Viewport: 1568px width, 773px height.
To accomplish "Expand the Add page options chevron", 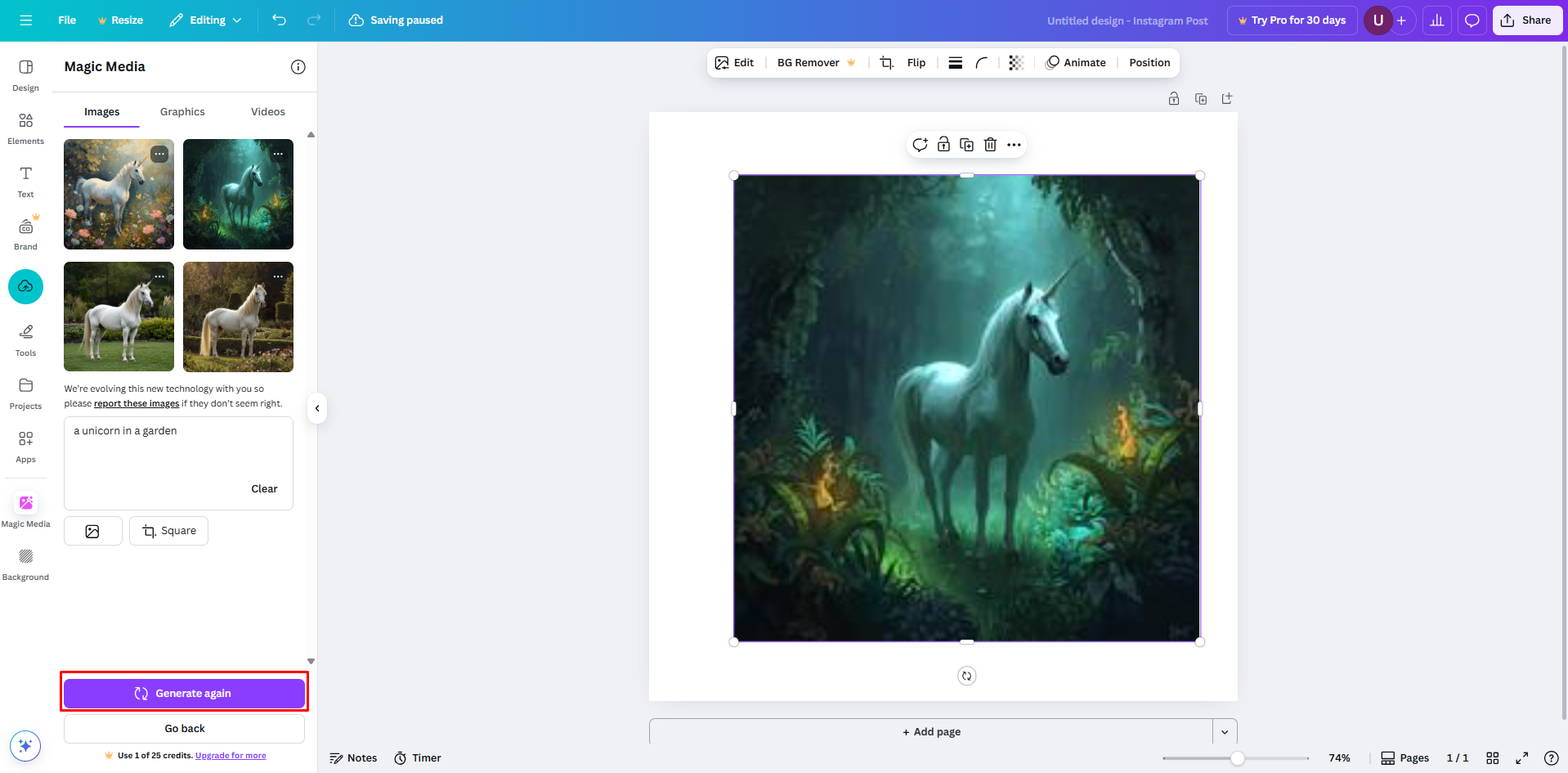I will 1225,732.
